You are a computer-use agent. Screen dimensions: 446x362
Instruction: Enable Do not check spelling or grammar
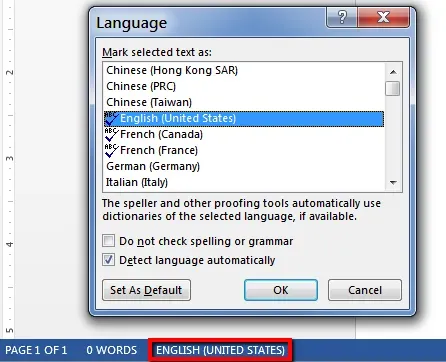pyautogui.click(x=109, y=241)
